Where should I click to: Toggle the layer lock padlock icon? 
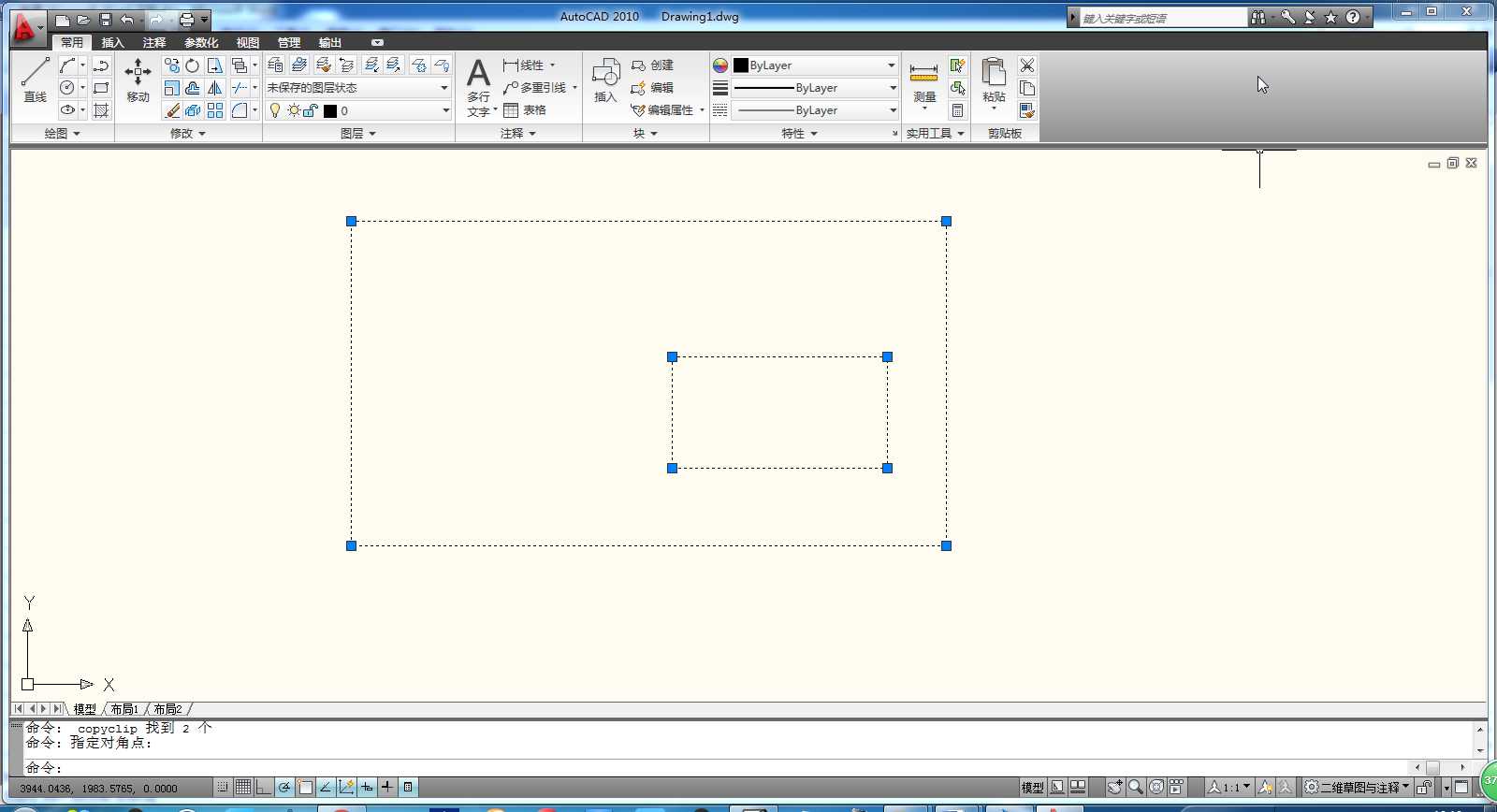tap(311, 110)
